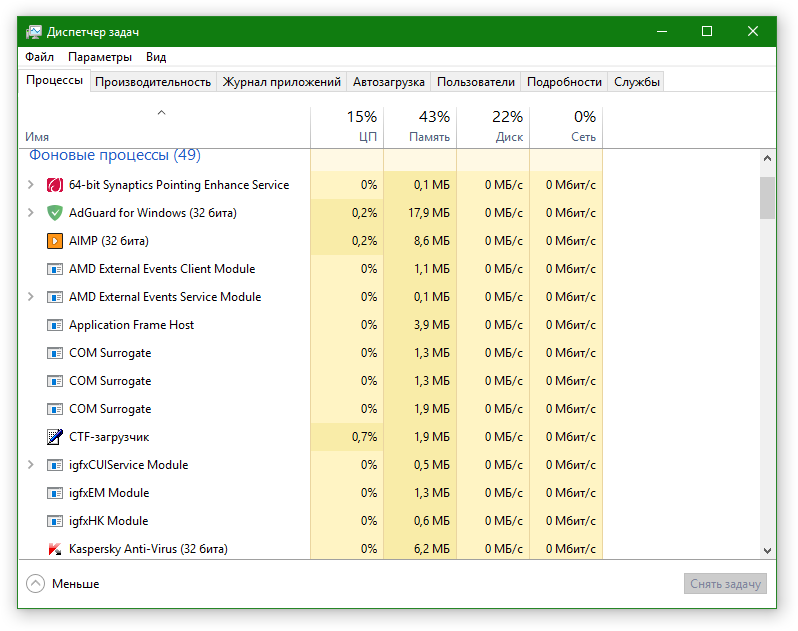This screenshot has height=631, width=798.
Task: Collapse details with the Меньше circle arrow
Action: [36, 584]
